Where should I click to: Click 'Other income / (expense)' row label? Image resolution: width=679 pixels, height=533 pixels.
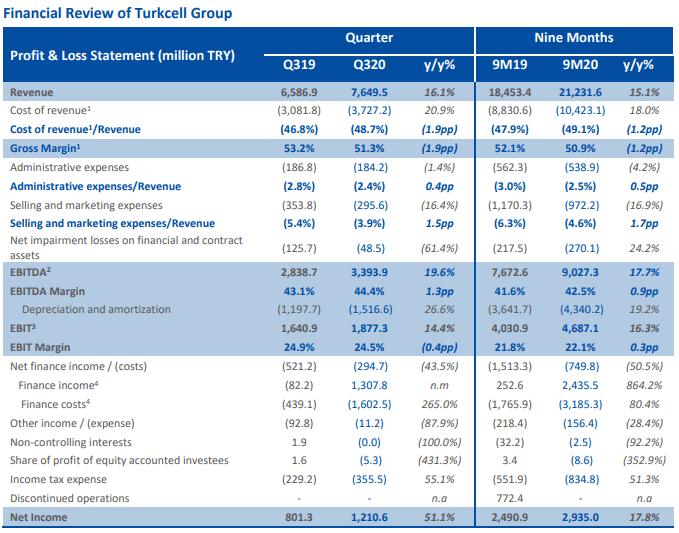[72, 423]
